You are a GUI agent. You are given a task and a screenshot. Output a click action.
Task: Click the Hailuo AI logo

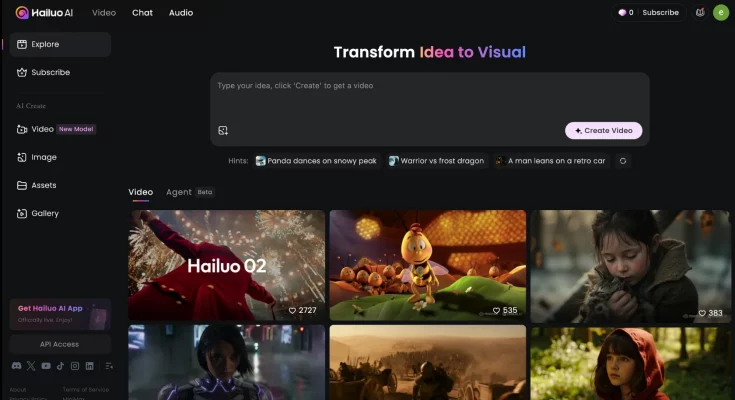point(44,13)
